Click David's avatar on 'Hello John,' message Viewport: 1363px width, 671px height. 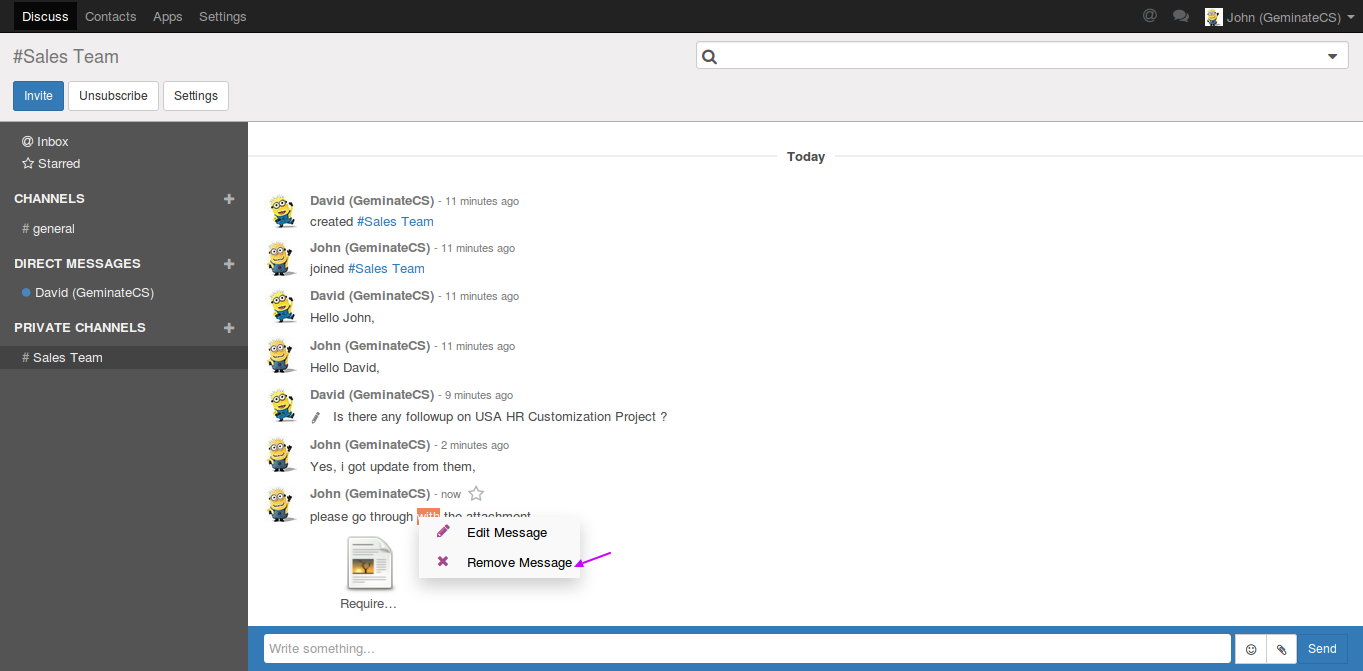point(282,306)
